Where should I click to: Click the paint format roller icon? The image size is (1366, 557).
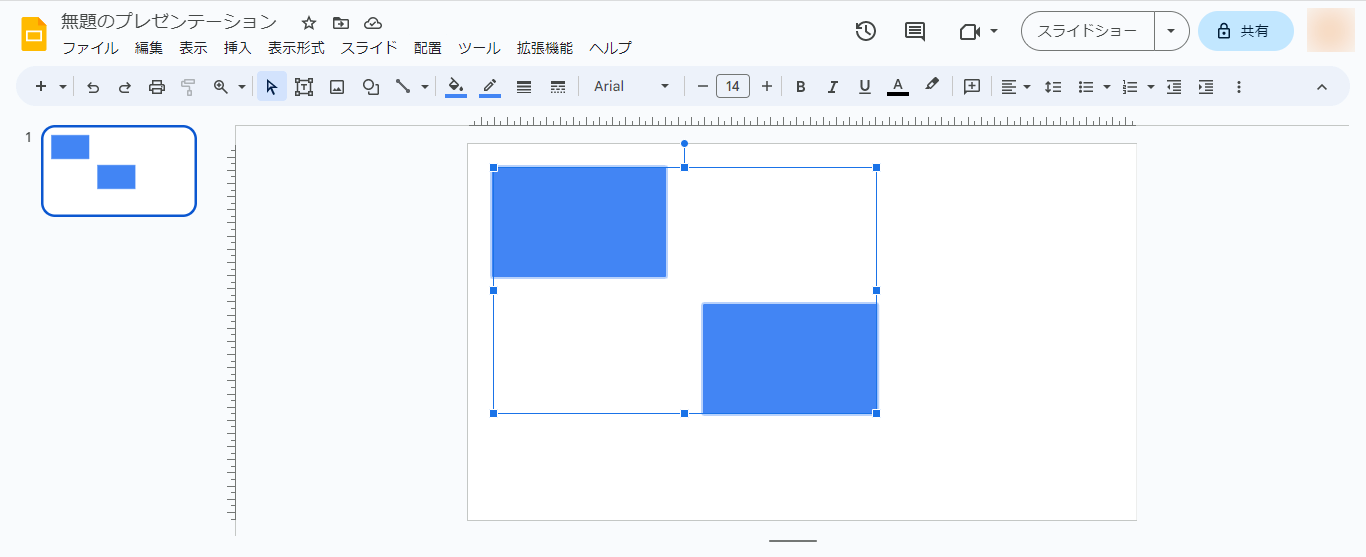click(x=188, y=87)
